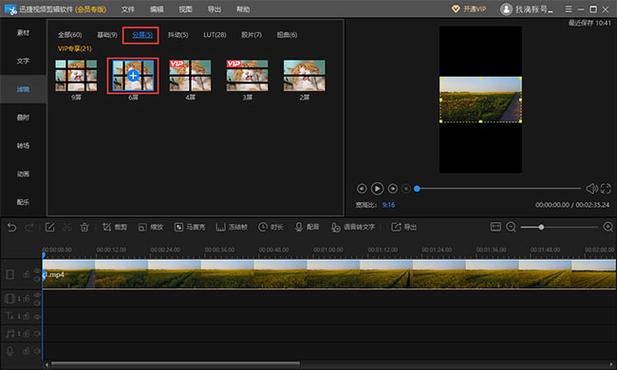Show the 抖动(5) filter category
Viewport: 617px width, 370px height.
[178, 35]
